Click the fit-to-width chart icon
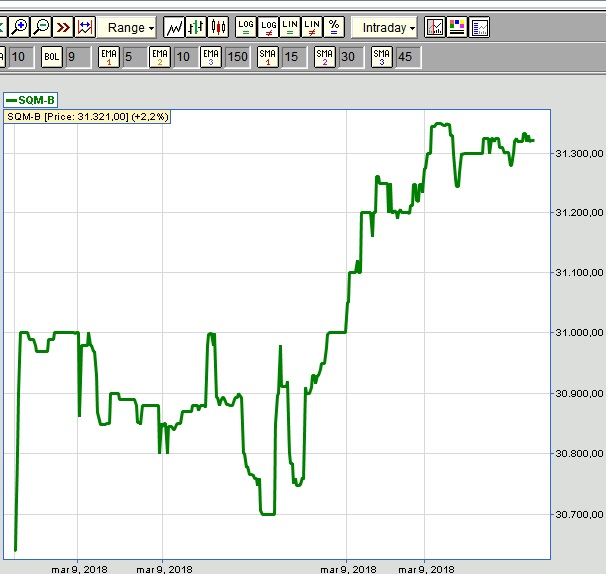This screenshot has height=574, width=606. click(85, 27)
